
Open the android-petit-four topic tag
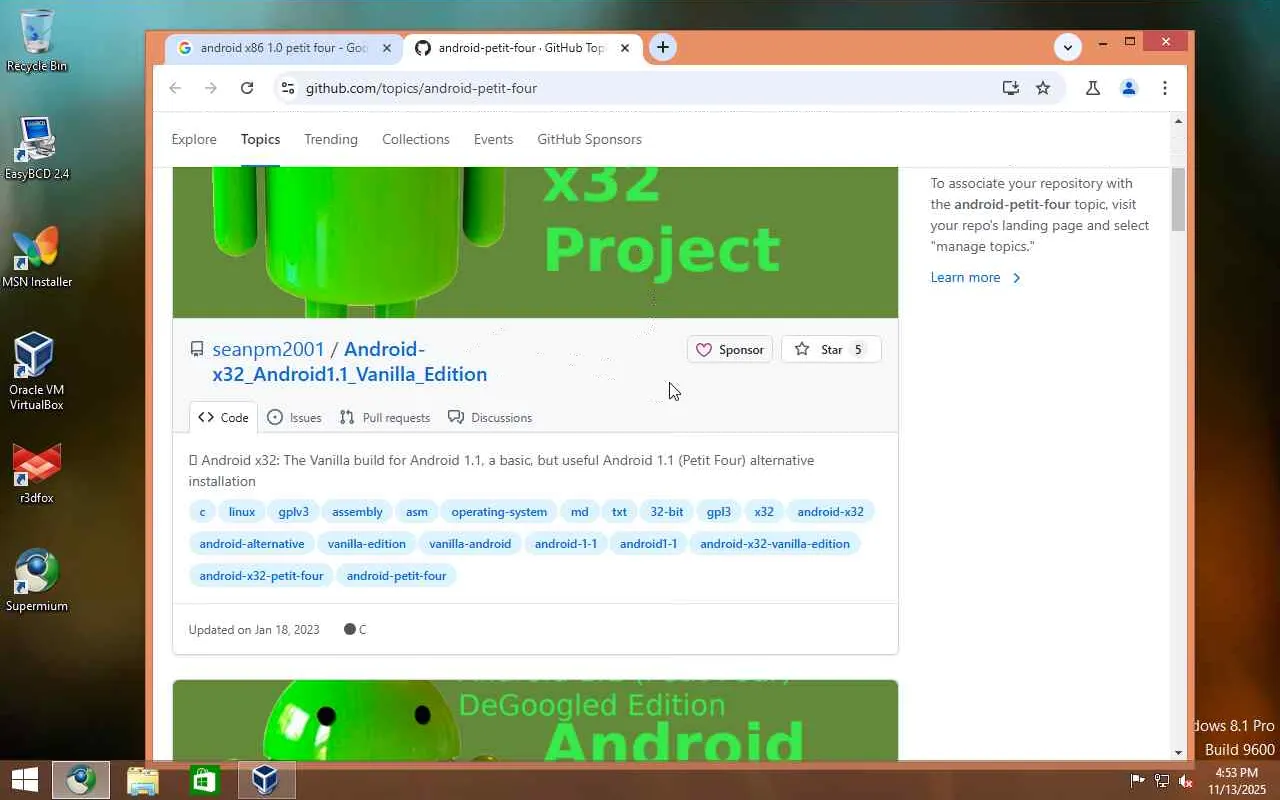click(396, 576)
